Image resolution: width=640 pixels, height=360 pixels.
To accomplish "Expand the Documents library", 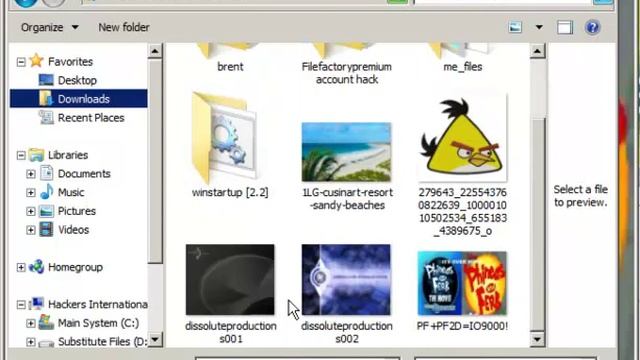I will (x=31, y=174).
